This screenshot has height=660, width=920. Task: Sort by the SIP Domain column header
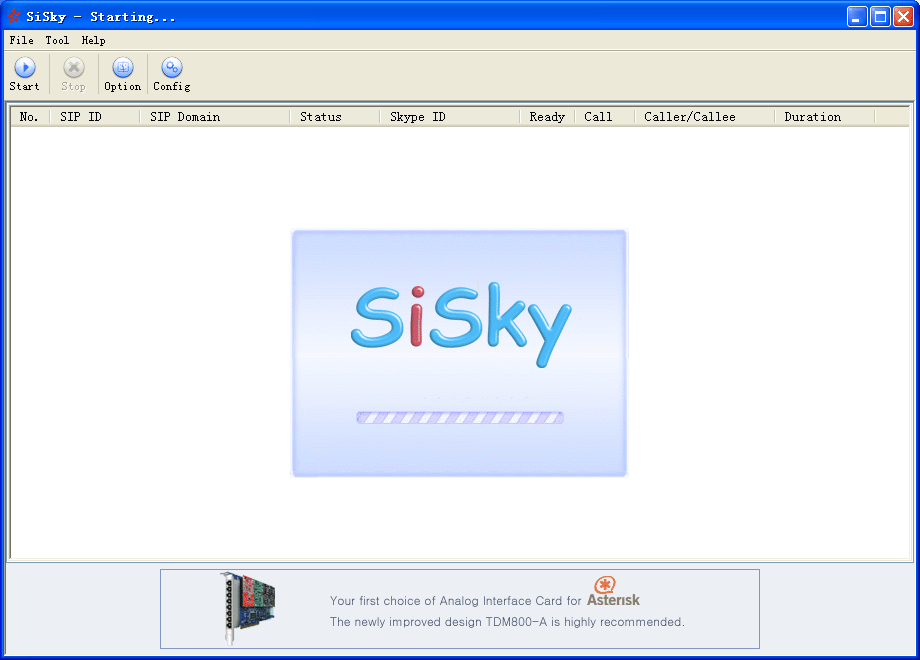[215, 117]
